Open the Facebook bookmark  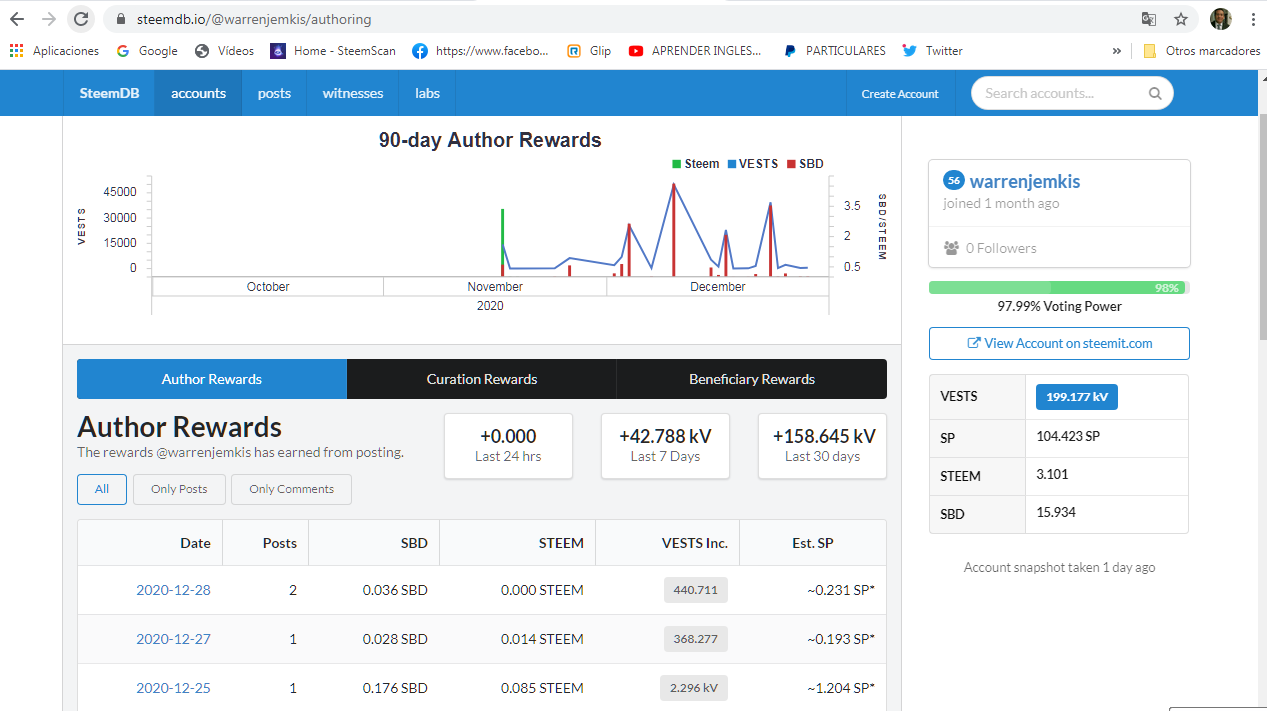pos(481,51)
